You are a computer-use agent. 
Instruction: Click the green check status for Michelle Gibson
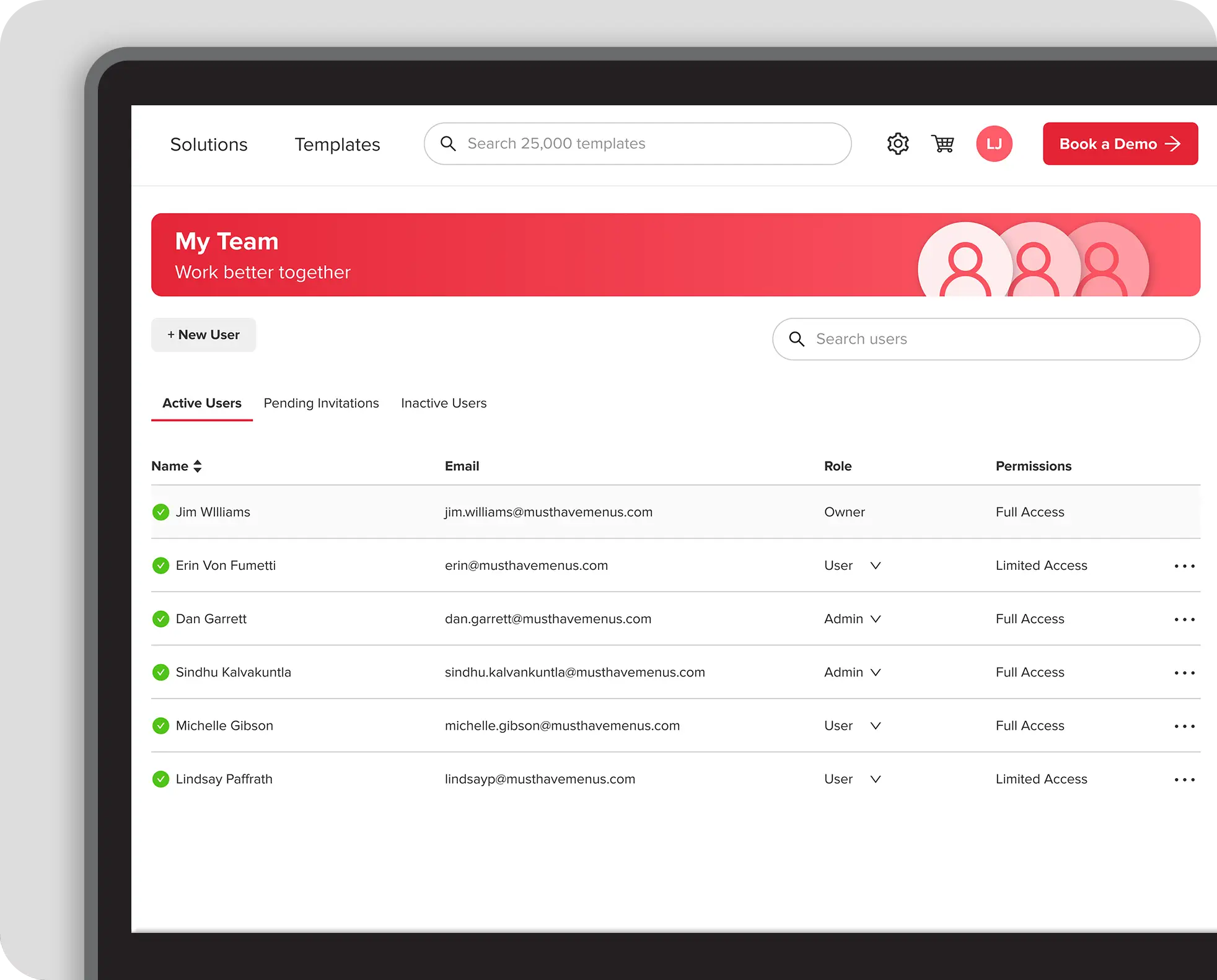[160, 725]
